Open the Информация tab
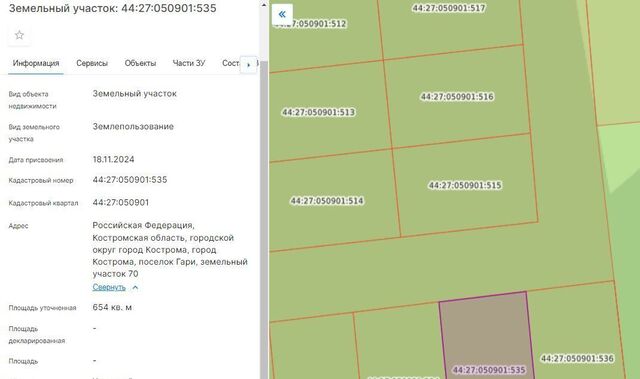 point(36,63)
